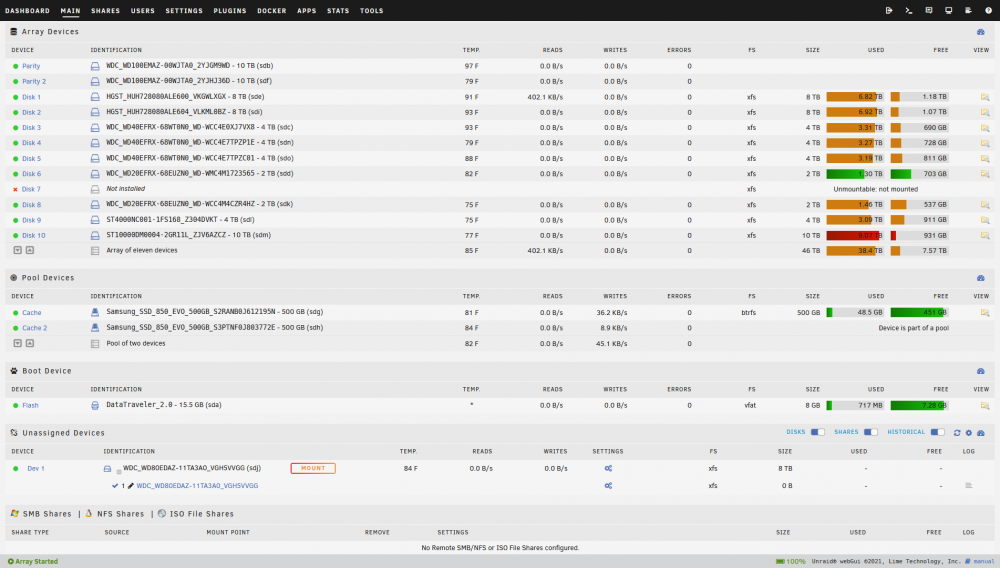
Task: Open WDC partition 1 settings gears
Action: (608, 486)
